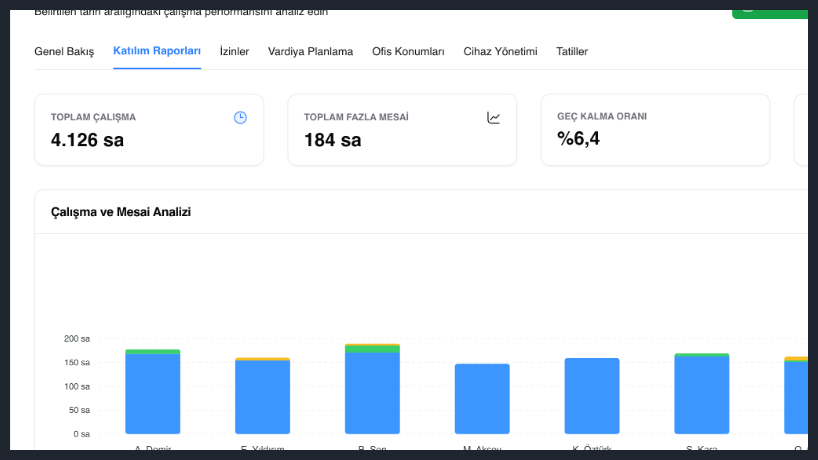
Task: Click the %6,4 late rate value
Action: pos(579,139)
